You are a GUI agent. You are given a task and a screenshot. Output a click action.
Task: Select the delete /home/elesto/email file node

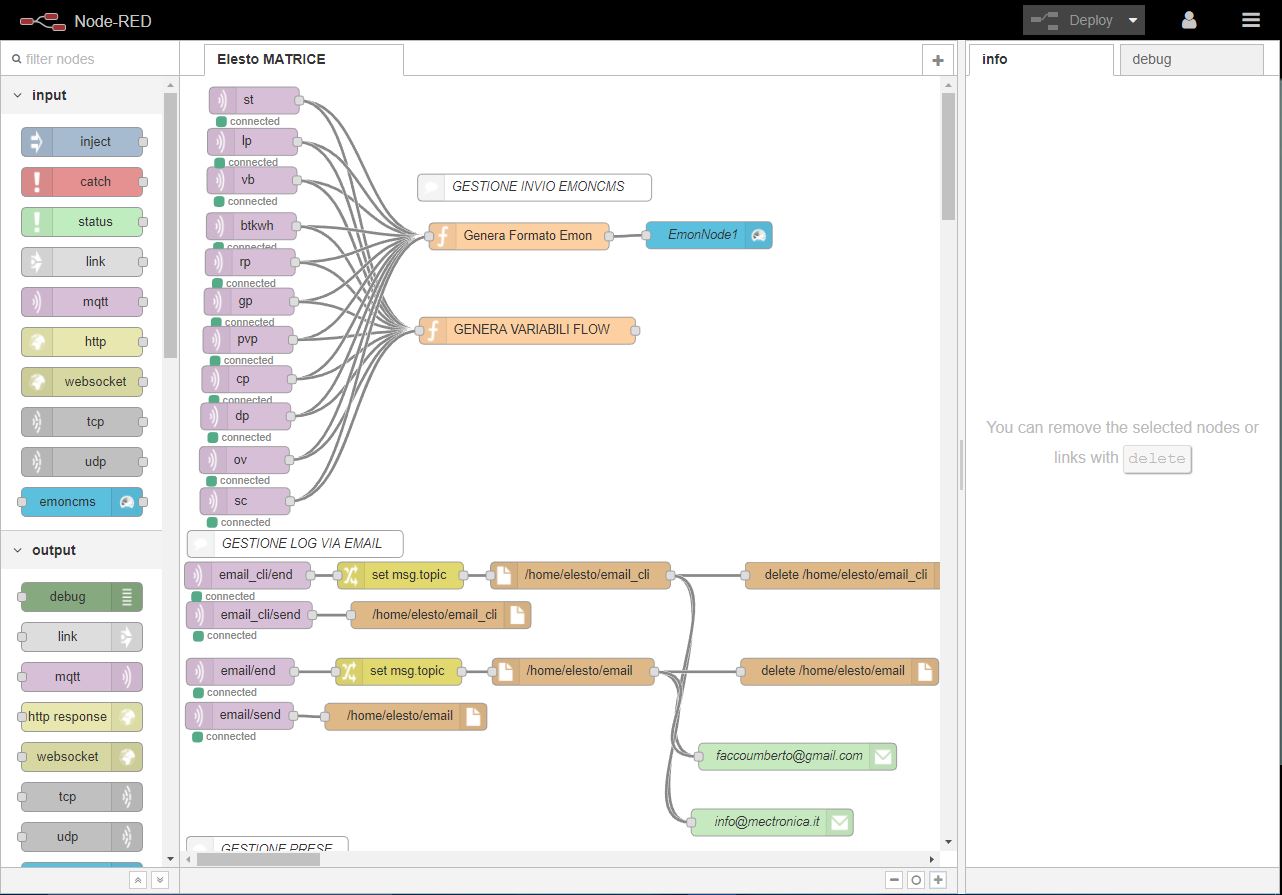839,672
